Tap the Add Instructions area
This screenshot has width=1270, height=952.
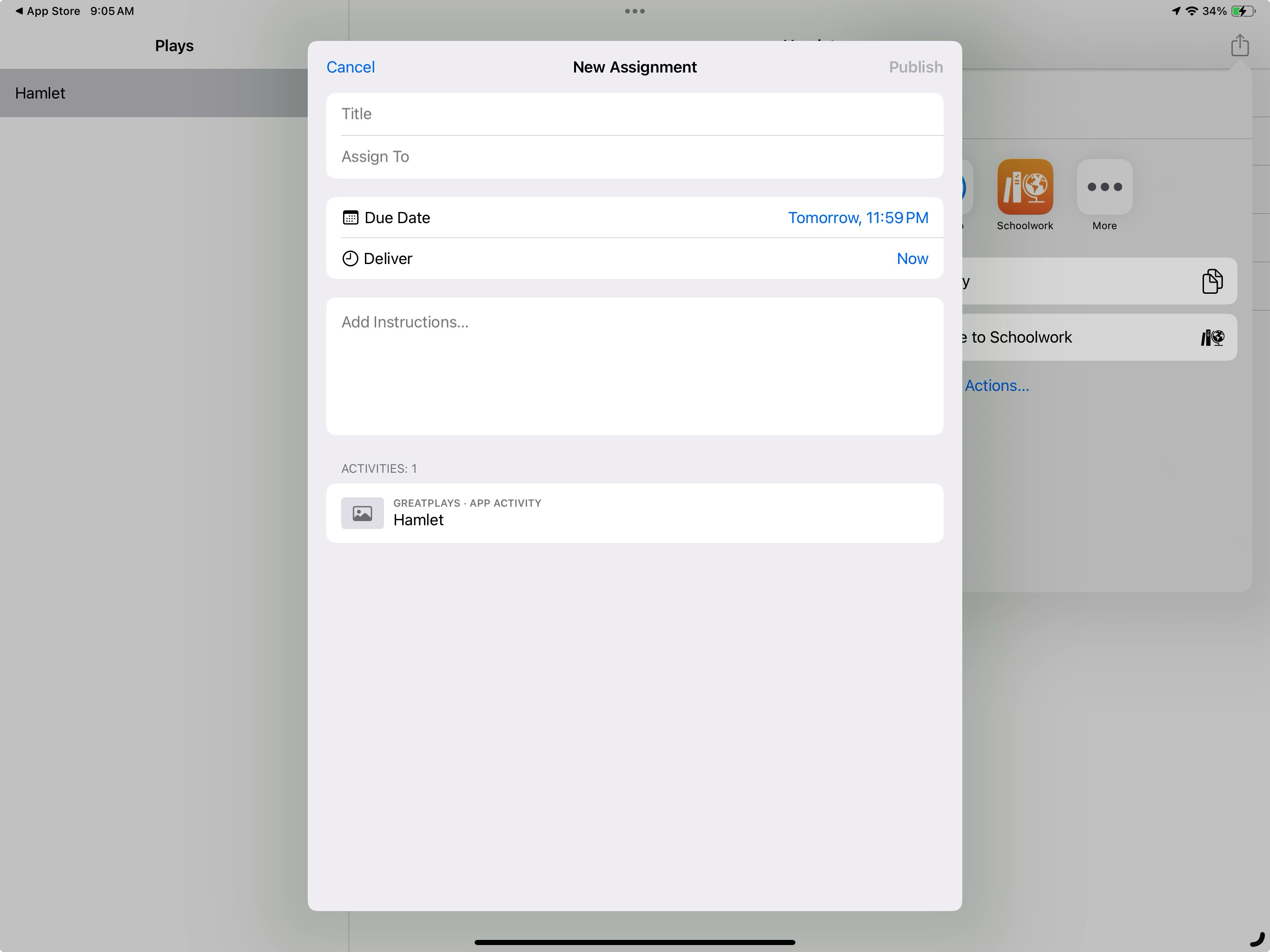click(x=635, y=368)
